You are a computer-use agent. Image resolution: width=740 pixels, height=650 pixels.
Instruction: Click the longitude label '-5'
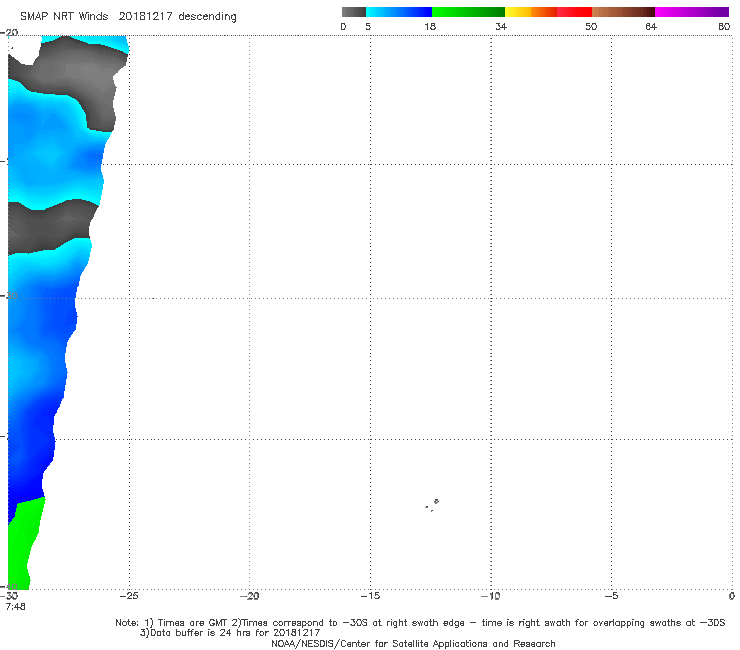(611, 596)
